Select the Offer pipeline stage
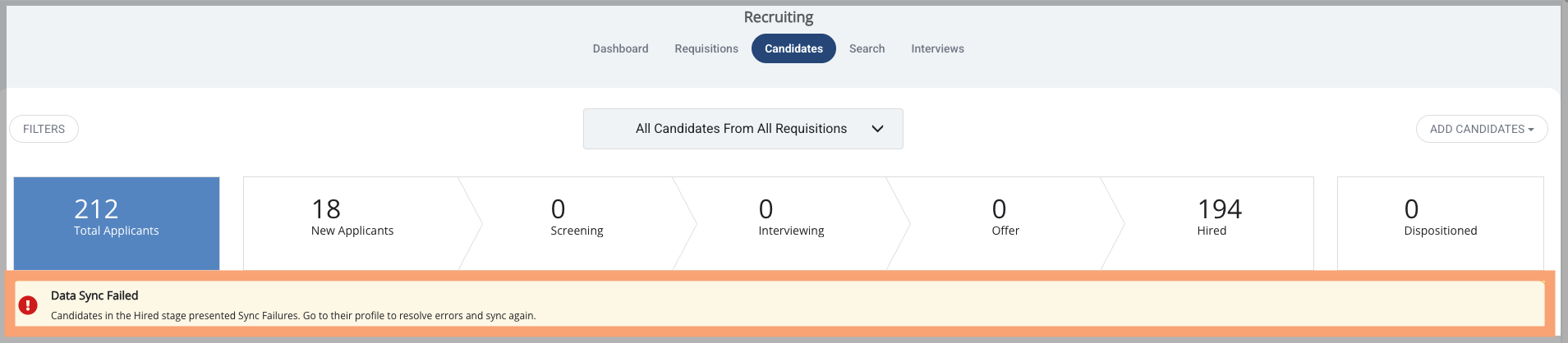The width and height of the screenshot is (1568, 343). coord(1005,223)
